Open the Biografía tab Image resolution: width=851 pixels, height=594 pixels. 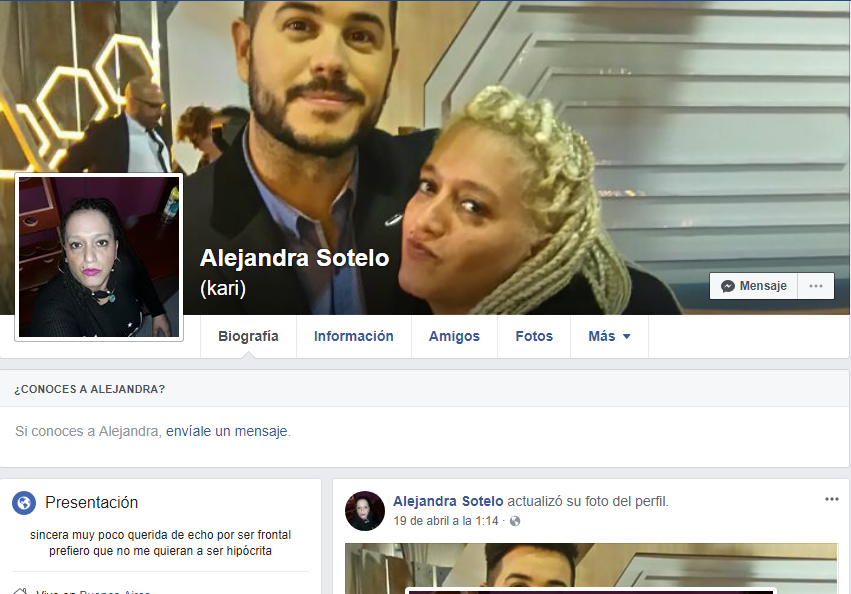248,336
